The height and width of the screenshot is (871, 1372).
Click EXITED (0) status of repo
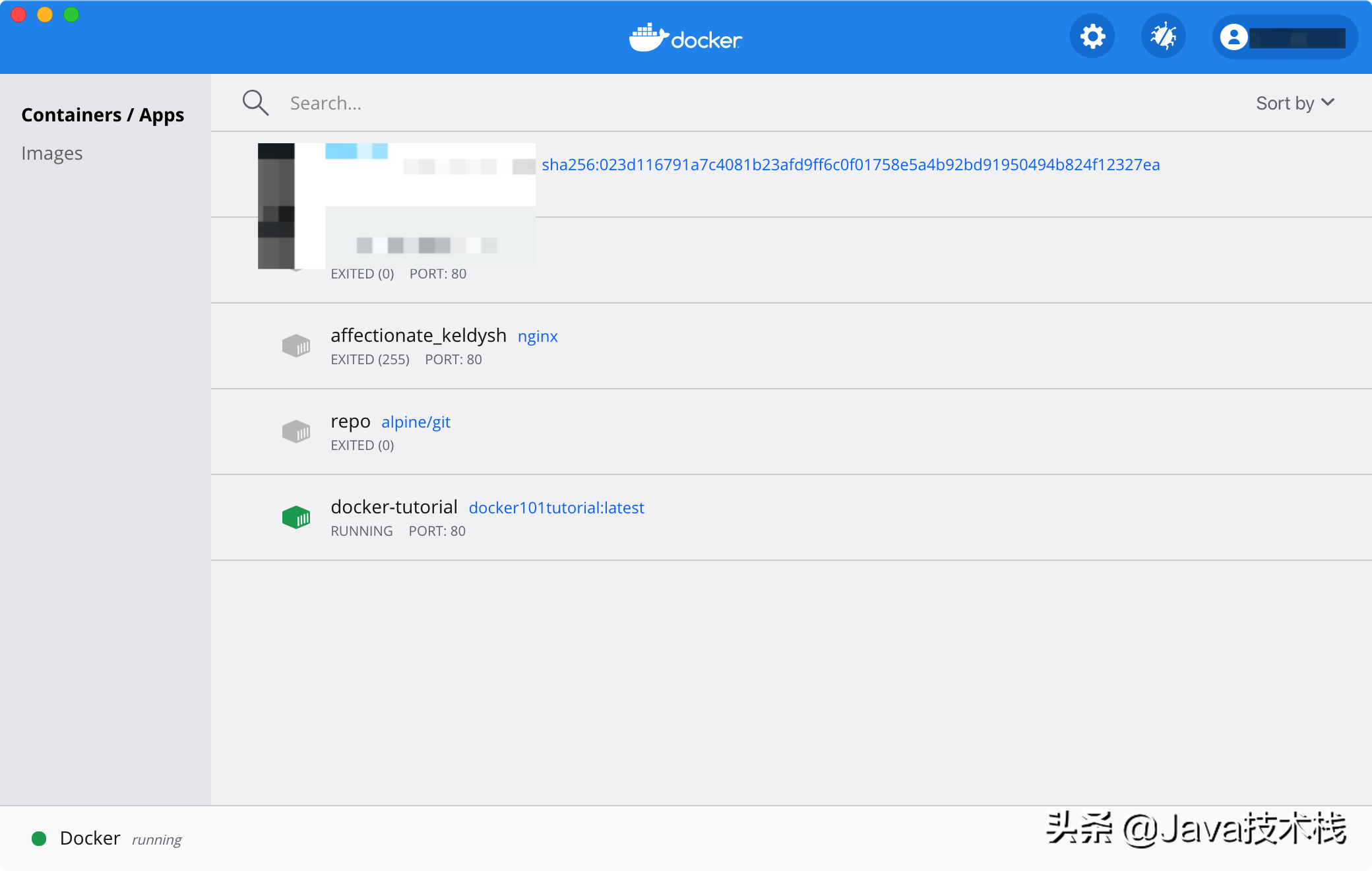click(362, 445)
